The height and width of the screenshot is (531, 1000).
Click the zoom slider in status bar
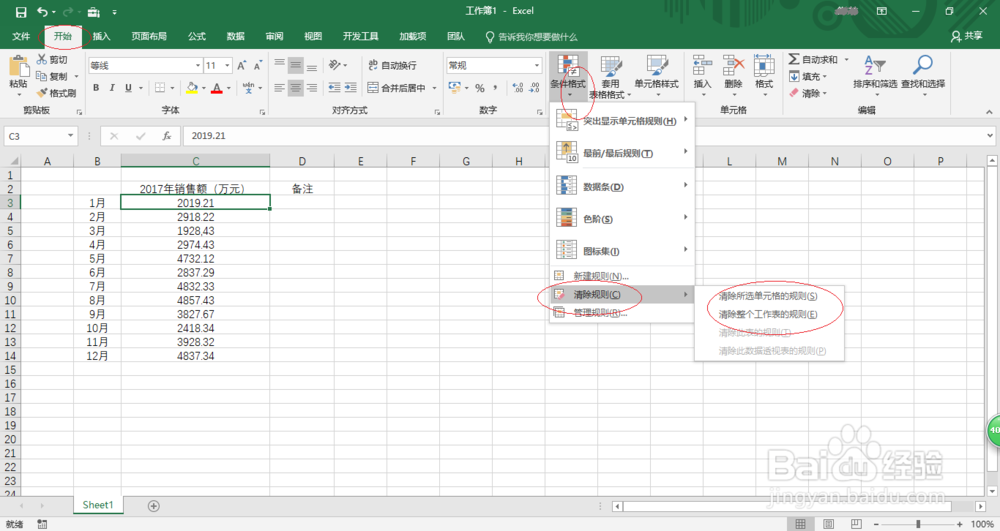pyautogui.click(x=918, y=524)
